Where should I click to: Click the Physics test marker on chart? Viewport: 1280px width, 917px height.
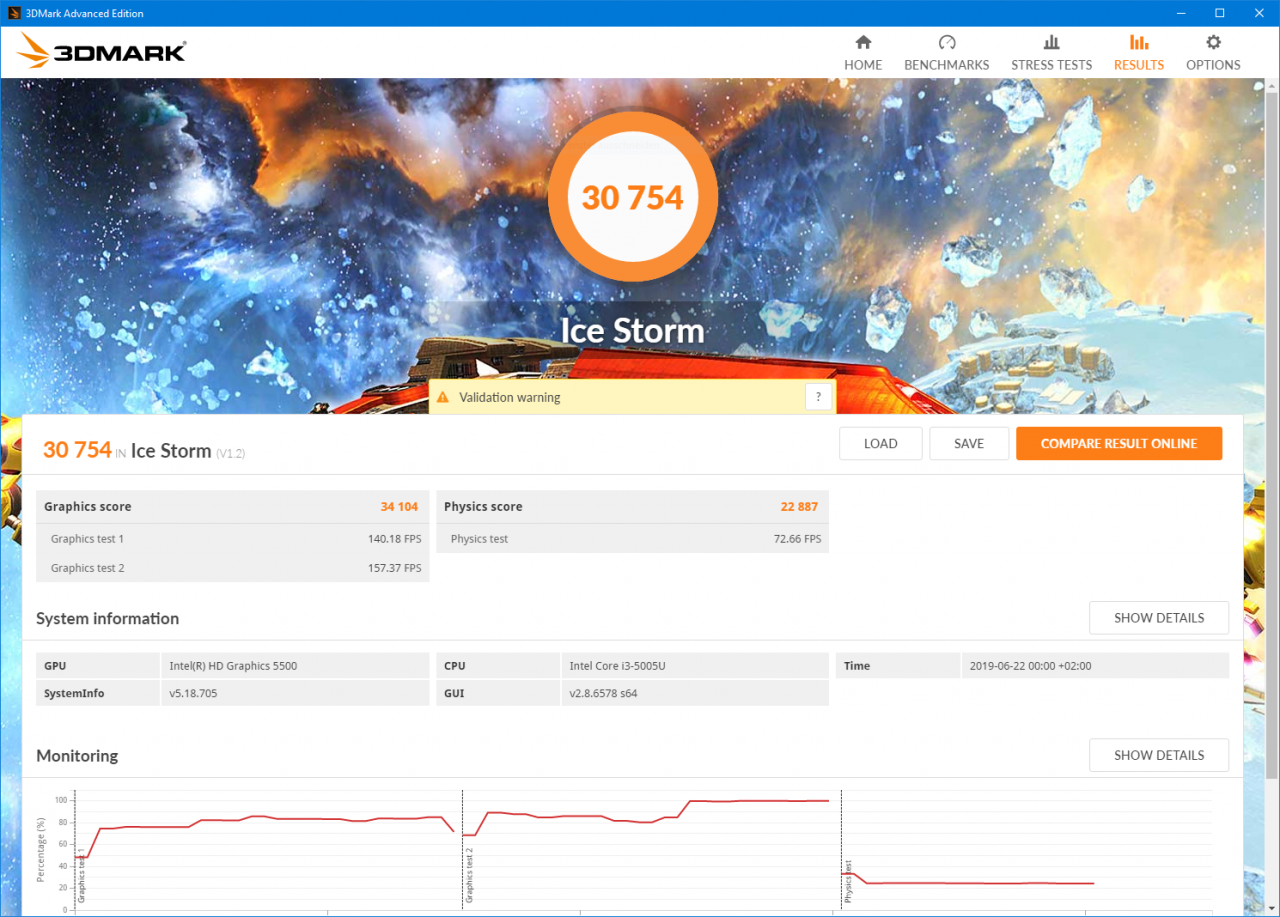(x=848, y=882)
